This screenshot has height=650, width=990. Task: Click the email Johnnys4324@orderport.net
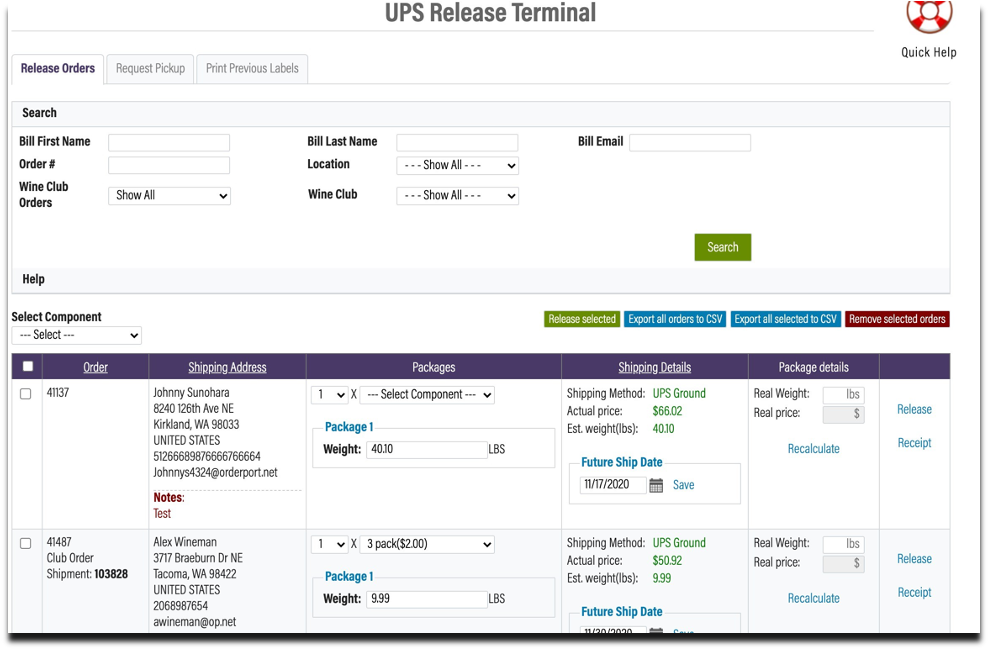pos(215,473)
